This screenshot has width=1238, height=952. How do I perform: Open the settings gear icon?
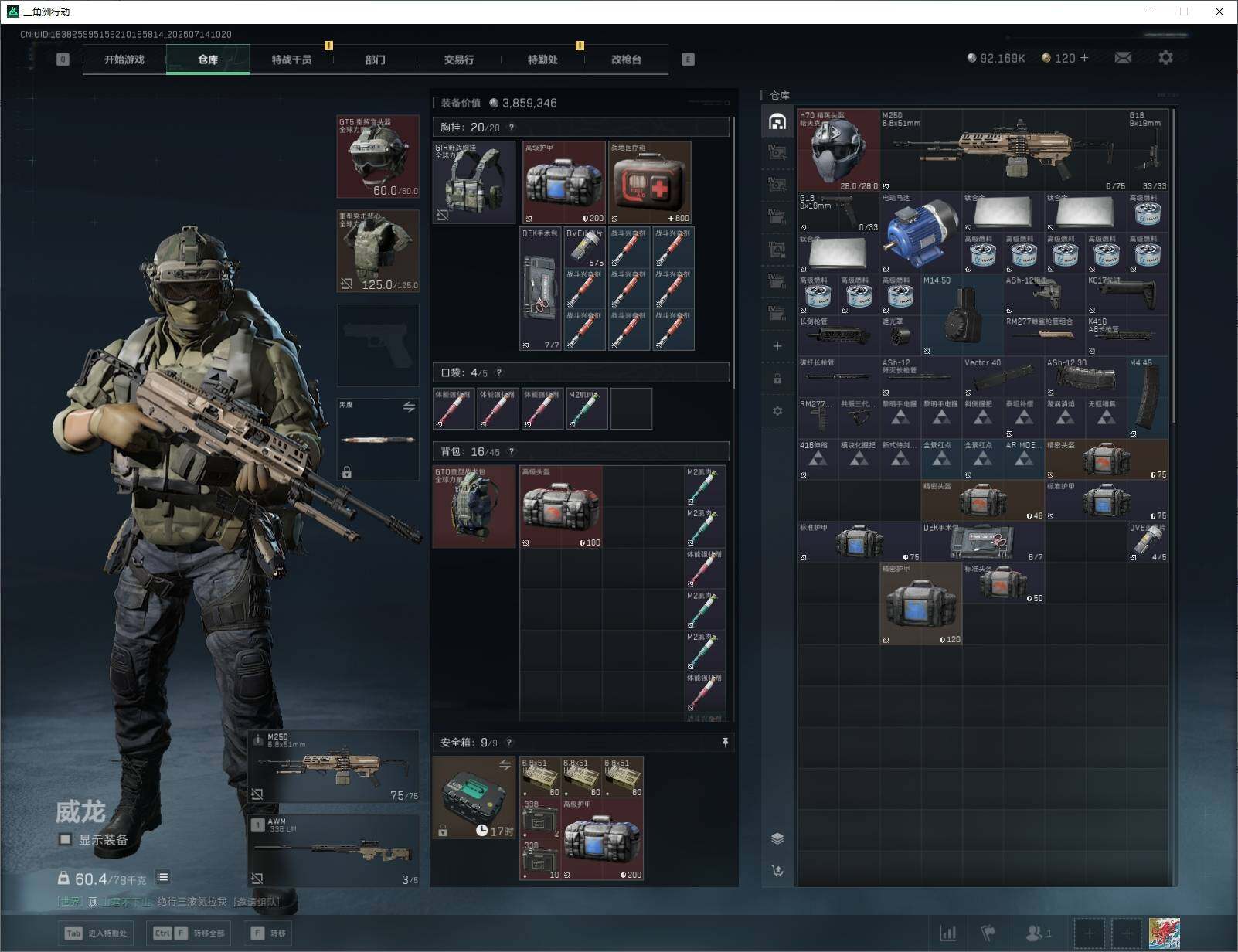coord(1165,58)
